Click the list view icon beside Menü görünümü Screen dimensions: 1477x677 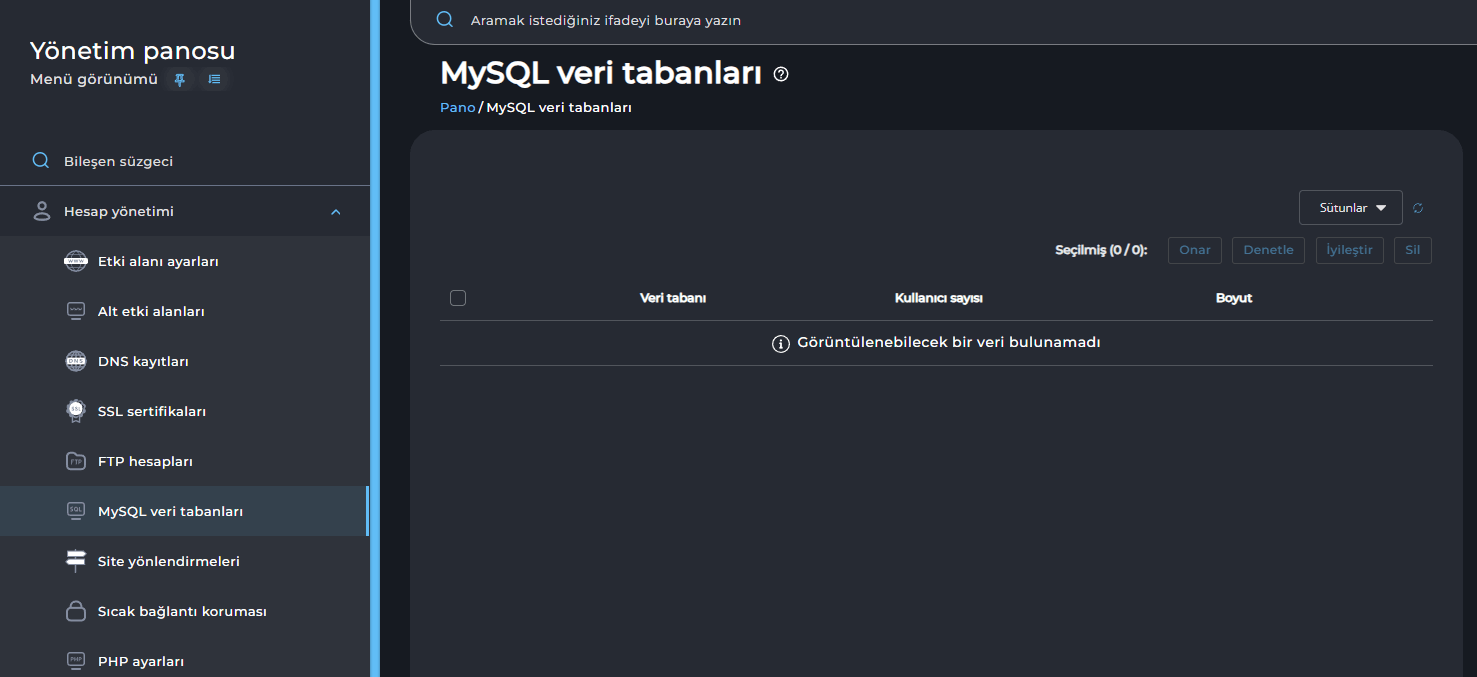[x=214, y=80]
